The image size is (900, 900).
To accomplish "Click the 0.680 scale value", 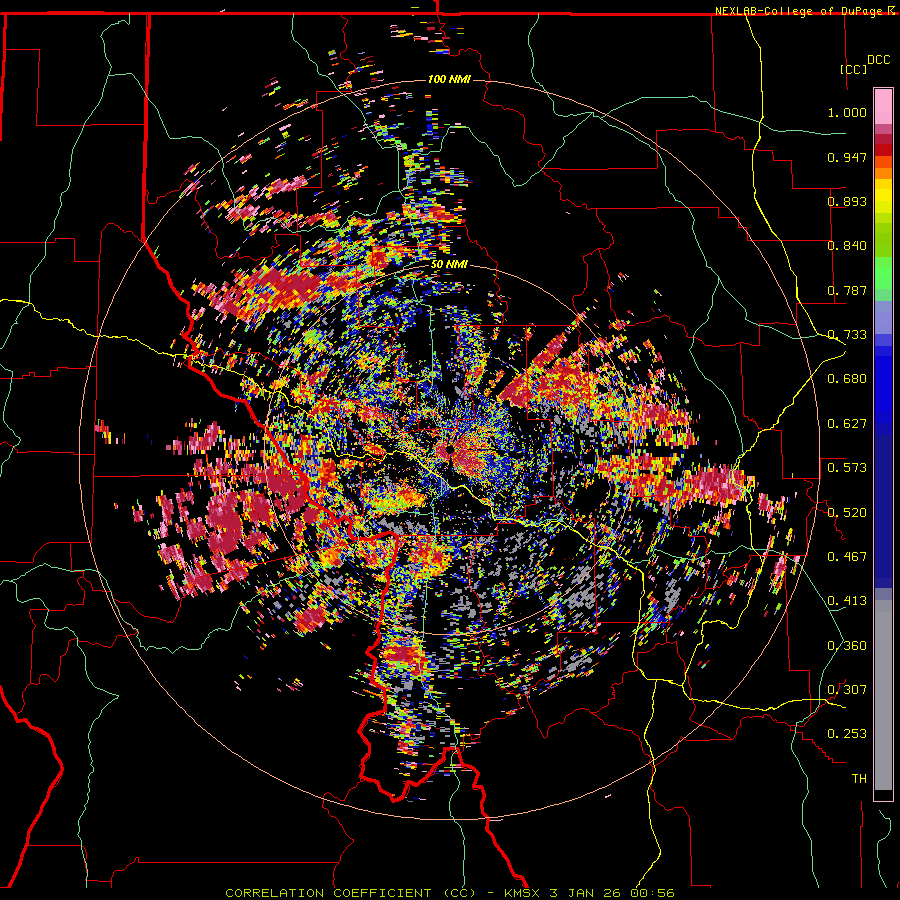I will coord(847,379).
